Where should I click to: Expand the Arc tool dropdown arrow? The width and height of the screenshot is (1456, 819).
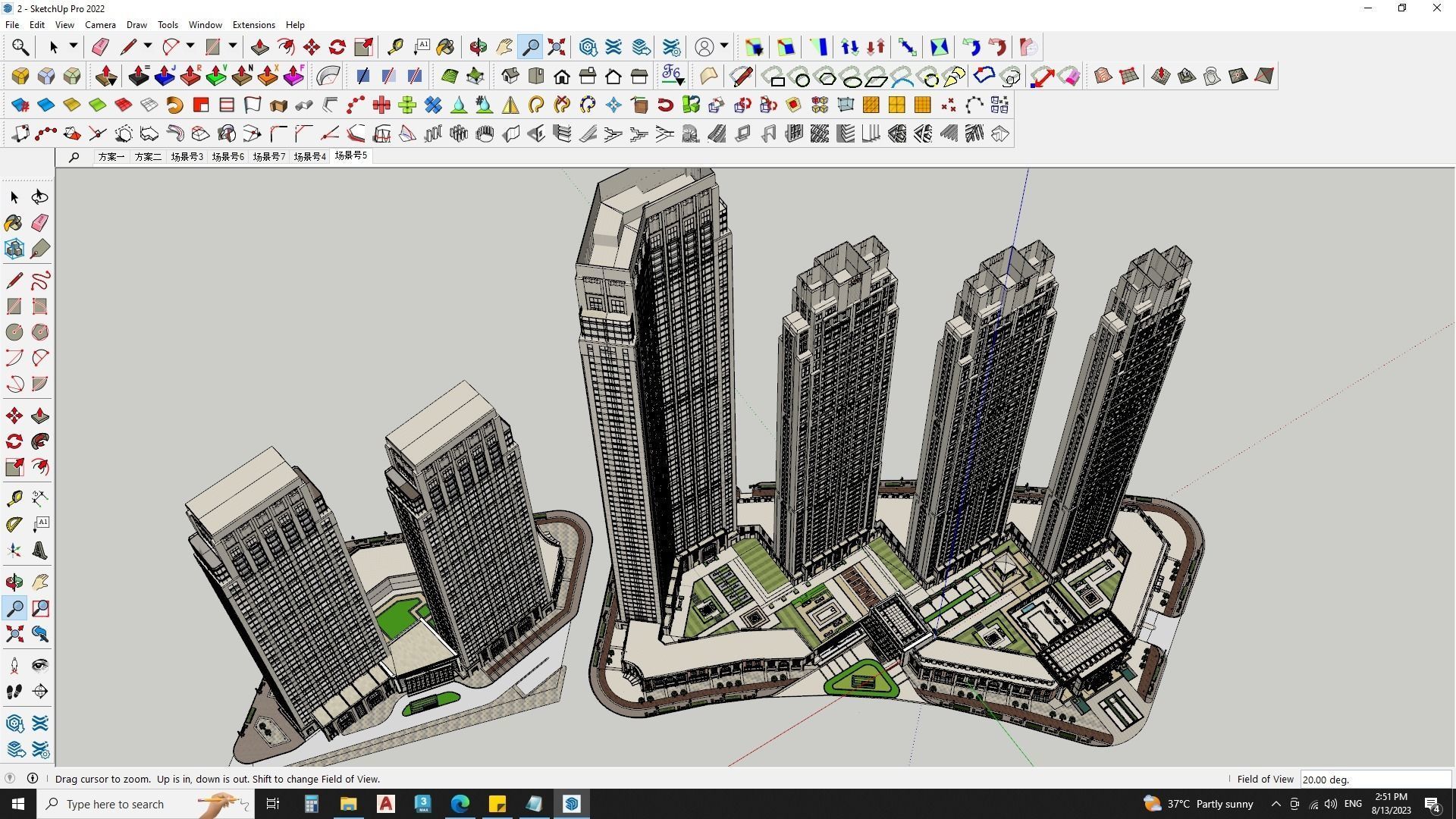click(190, 46)
